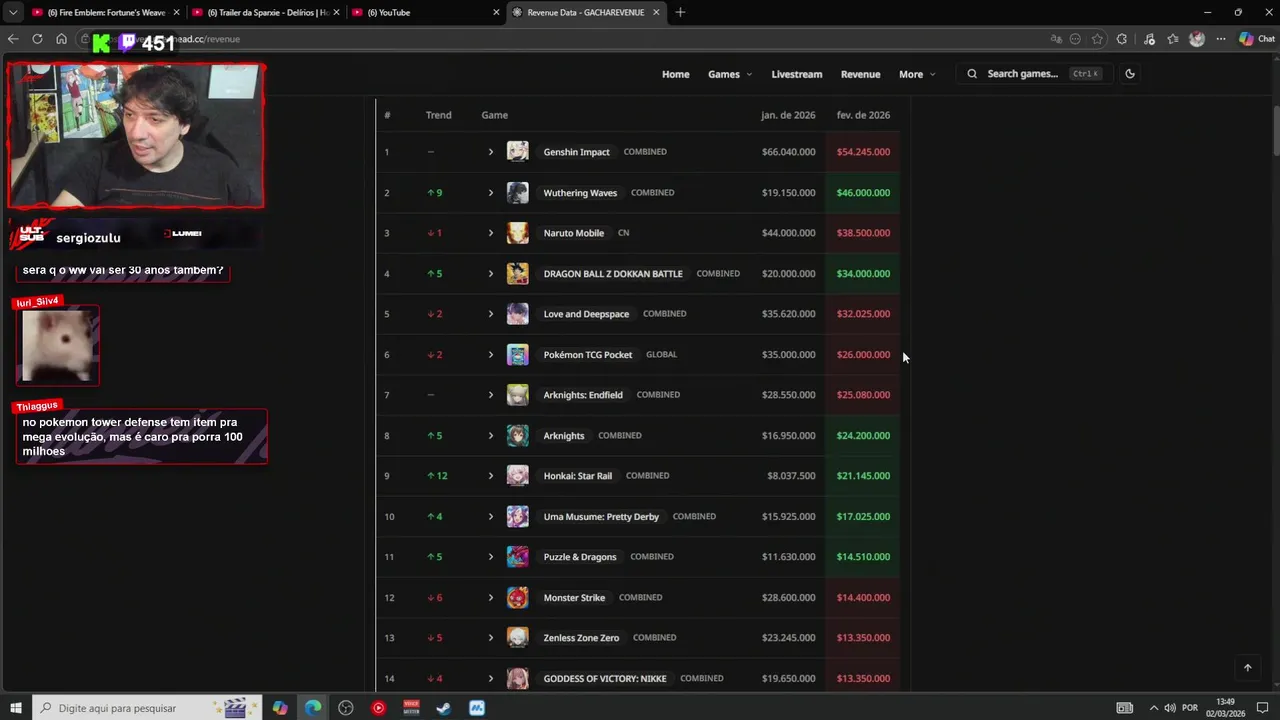Go to Home in site navigation
Screen dimensions: 1280x720
click(x=675, y=74)
